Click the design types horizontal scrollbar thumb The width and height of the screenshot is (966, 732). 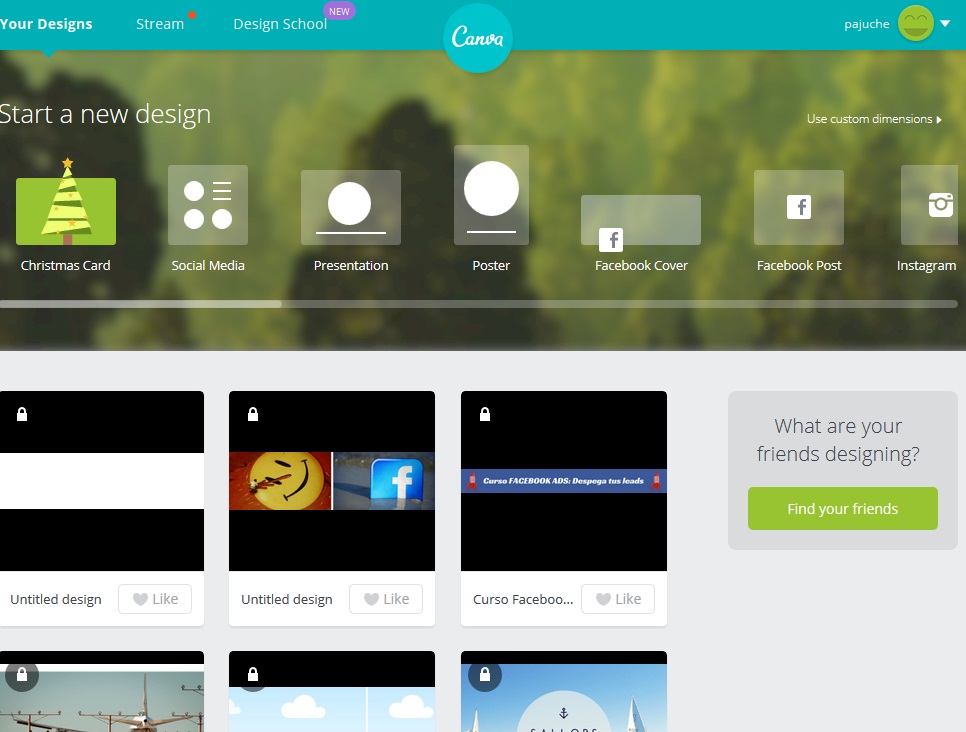[x=141, y=304]
